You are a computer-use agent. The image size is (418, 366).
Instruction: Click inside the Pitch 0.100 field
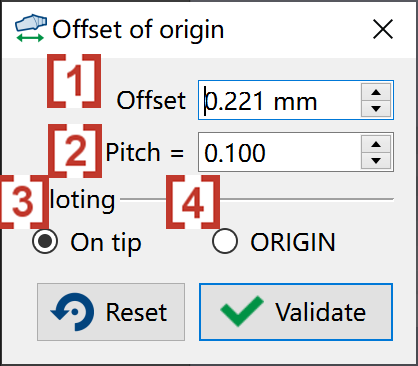pos(279,152)
